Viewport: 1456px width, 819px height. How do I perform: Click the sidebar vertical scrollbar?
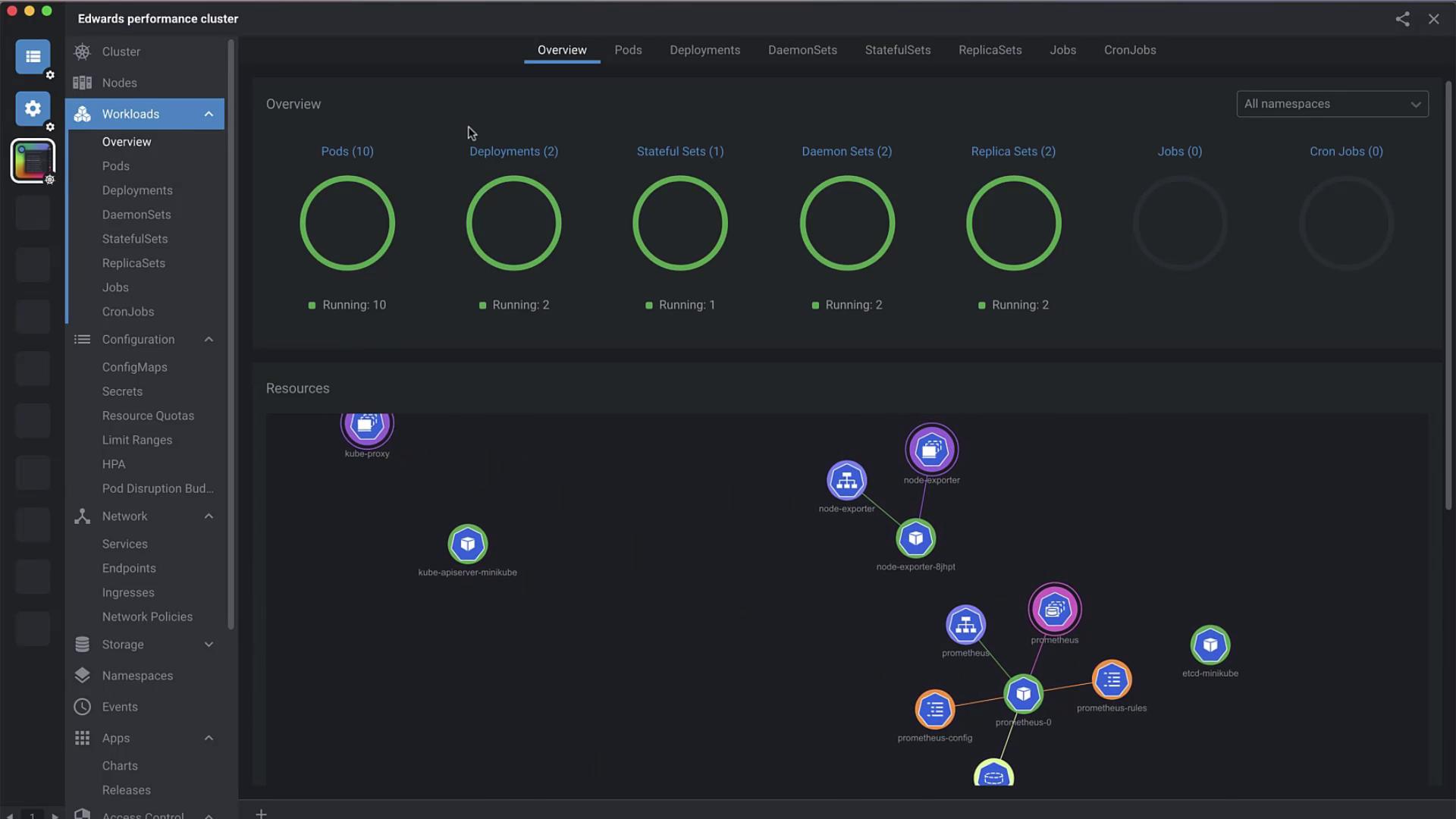(x=231, y=334)
